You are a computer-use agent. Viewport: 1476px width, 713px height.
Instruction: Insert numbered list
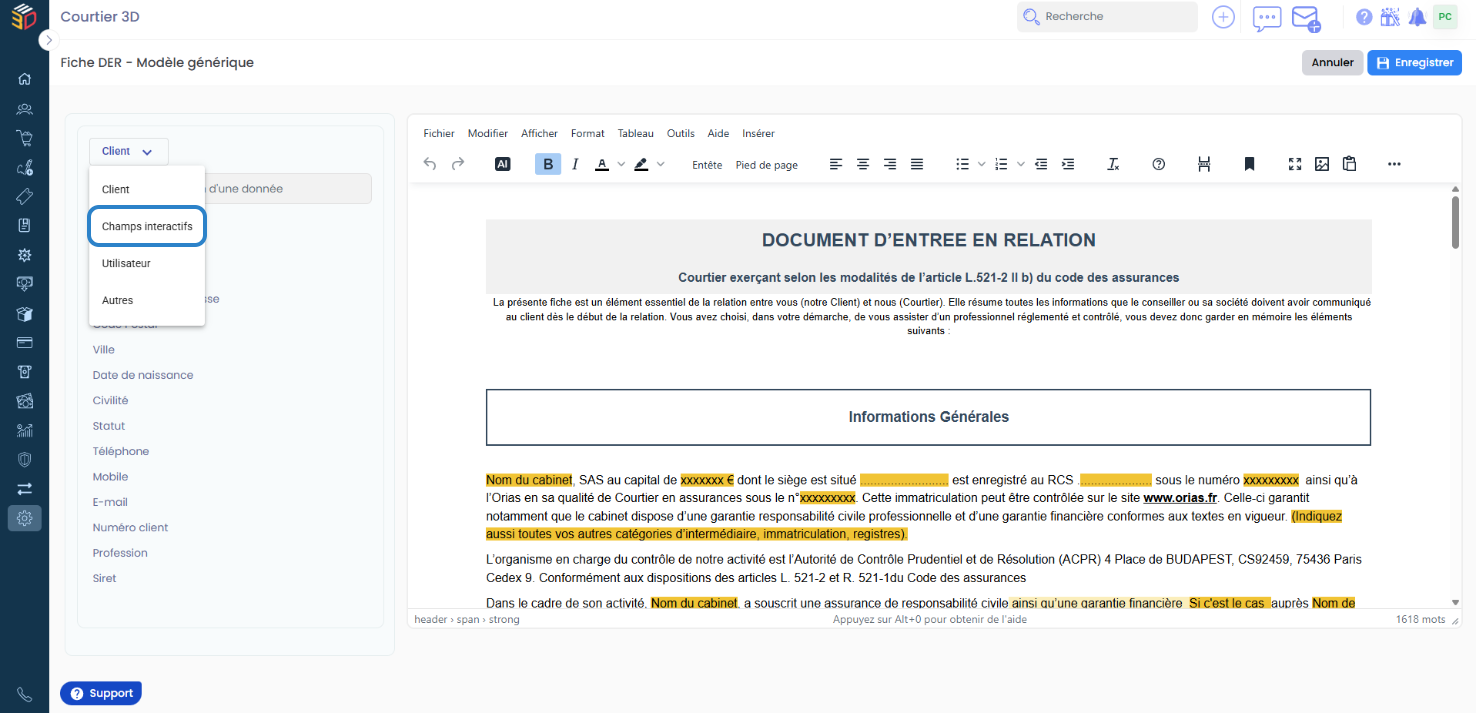tap(1001, 164)
